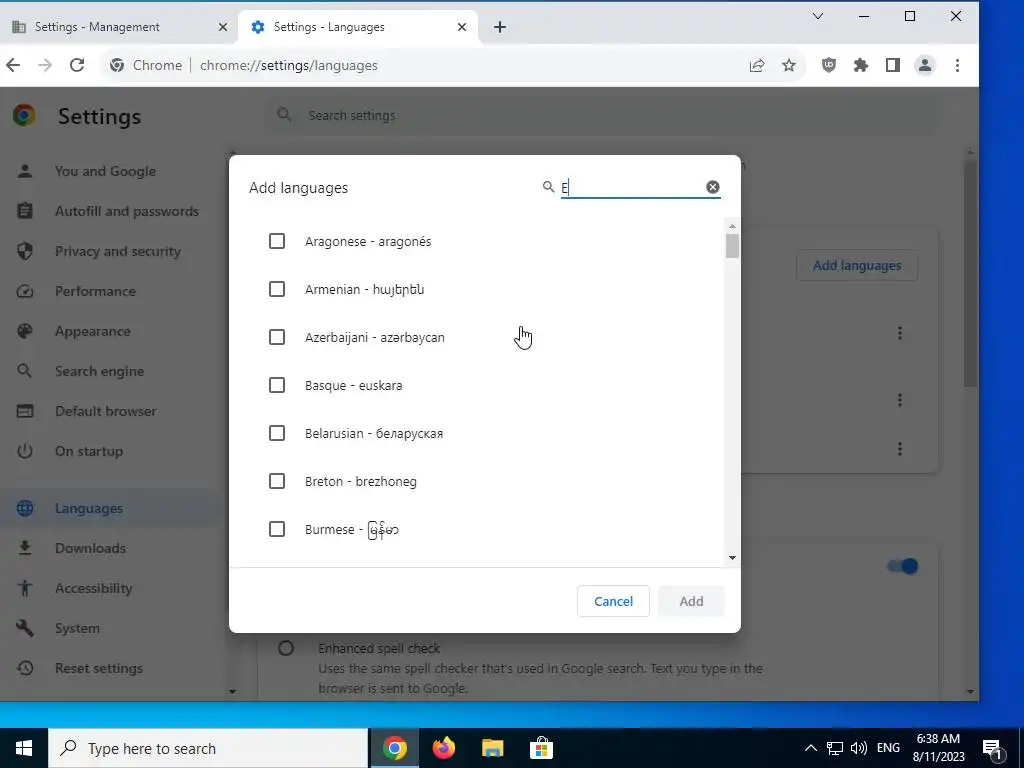Bookmark this page with star icon
1024x768 pixels.
[789, 65]
